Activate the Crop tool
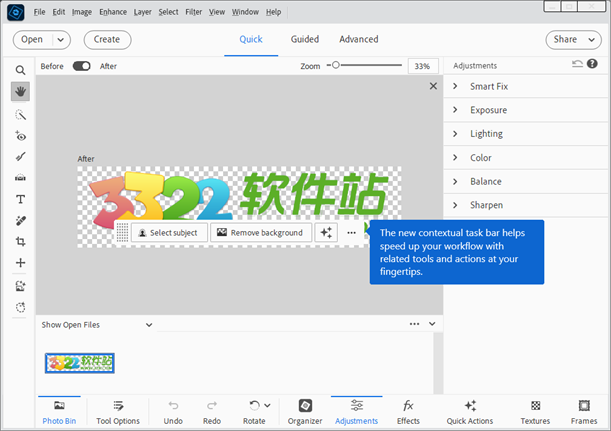 coord(20,242)
